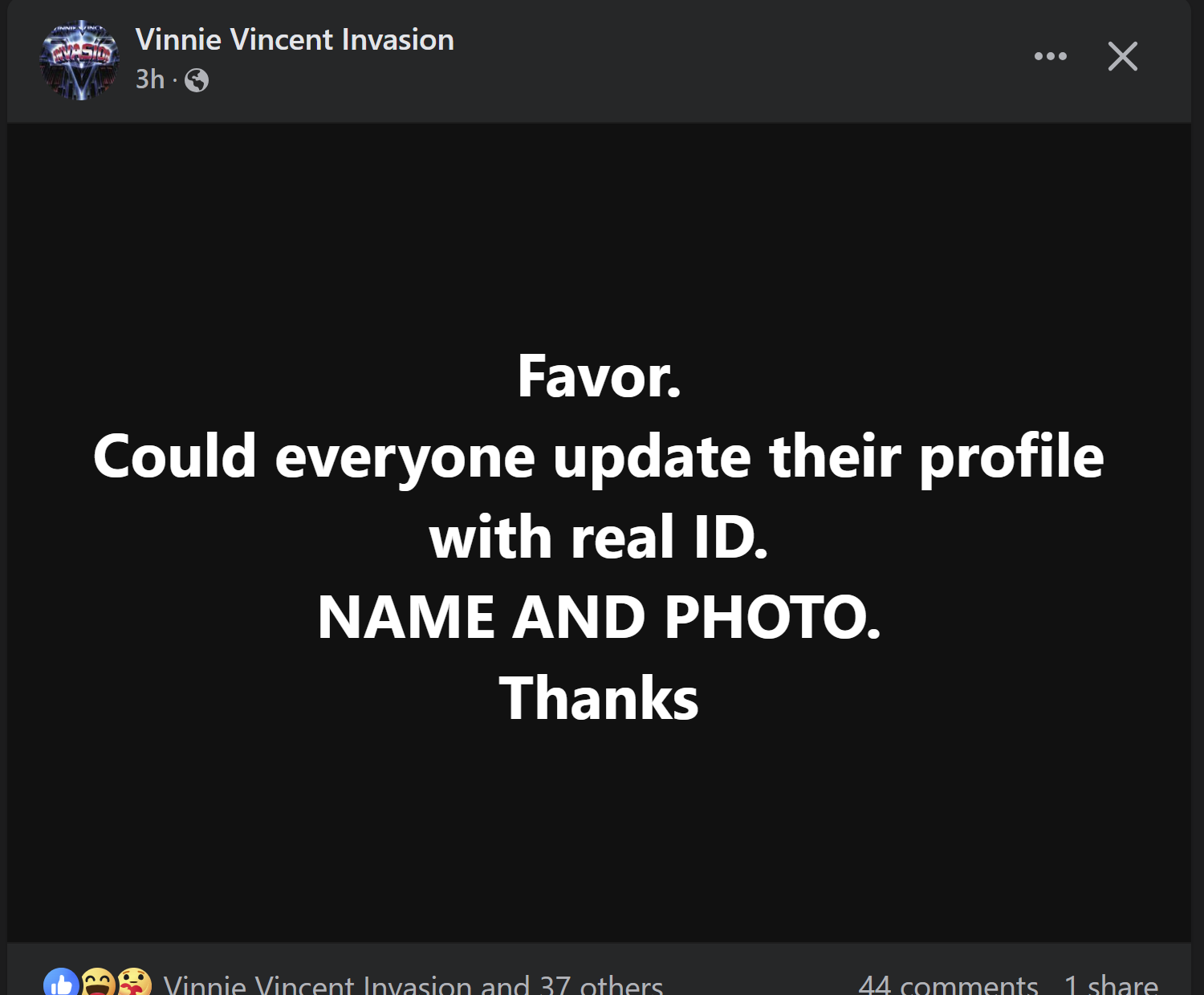Open the three-dot post options menu
The height and width of the screenshot is (995, 1204).
(x=1050, y=56)
